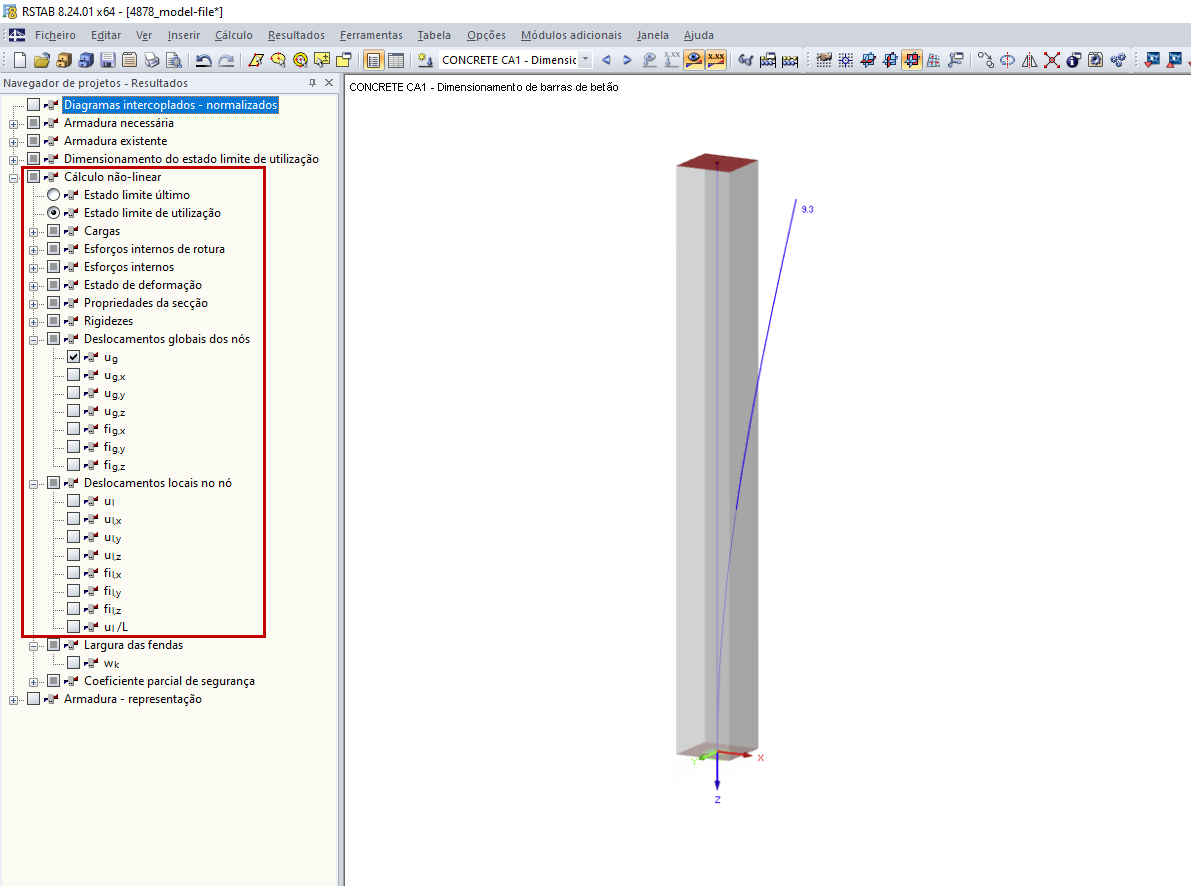Collapse the Cálculo não-linear node
The height and width of the screenshot is (886, 1191).
tap(13, 178)
